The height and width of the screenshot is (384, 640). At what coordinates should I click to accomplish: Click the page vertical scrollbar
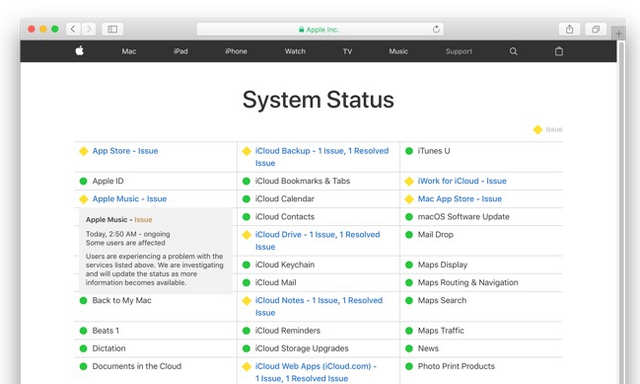[x=621, y=212]
